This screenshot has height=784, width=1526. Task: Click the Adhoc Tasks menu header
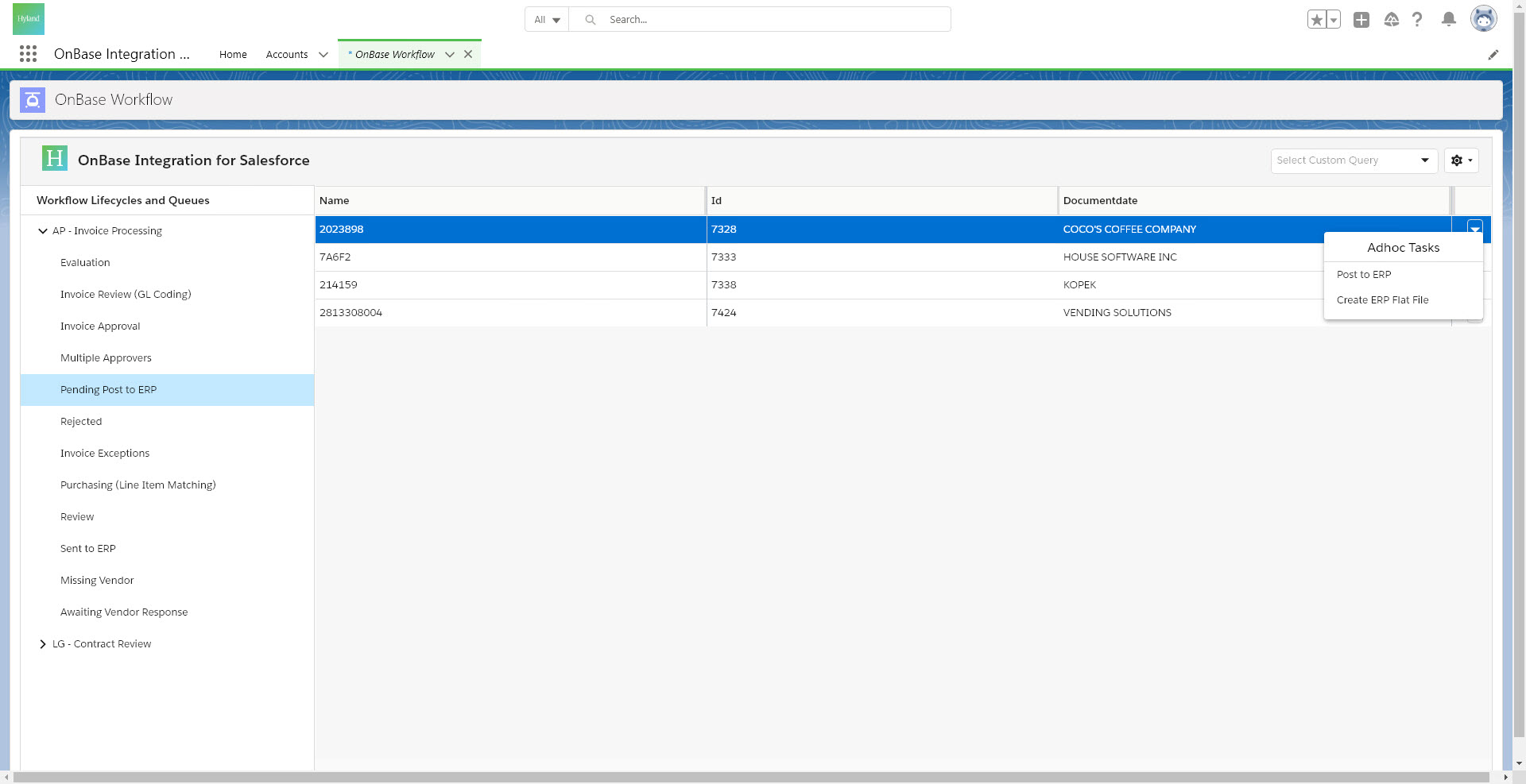coord(1403,248)
